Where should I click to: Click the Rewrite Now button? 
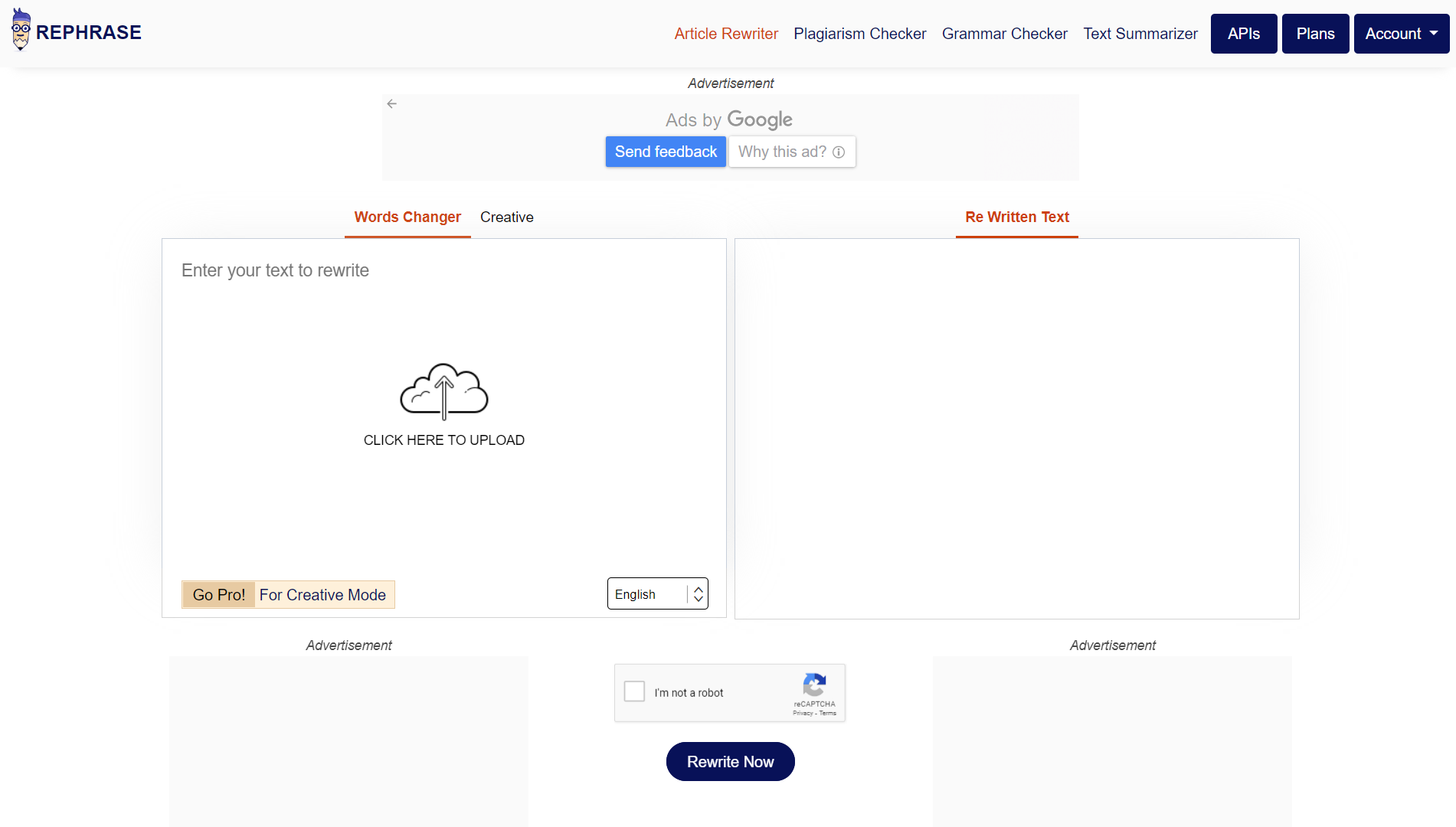pyautogui.click(x=730, y=762)
